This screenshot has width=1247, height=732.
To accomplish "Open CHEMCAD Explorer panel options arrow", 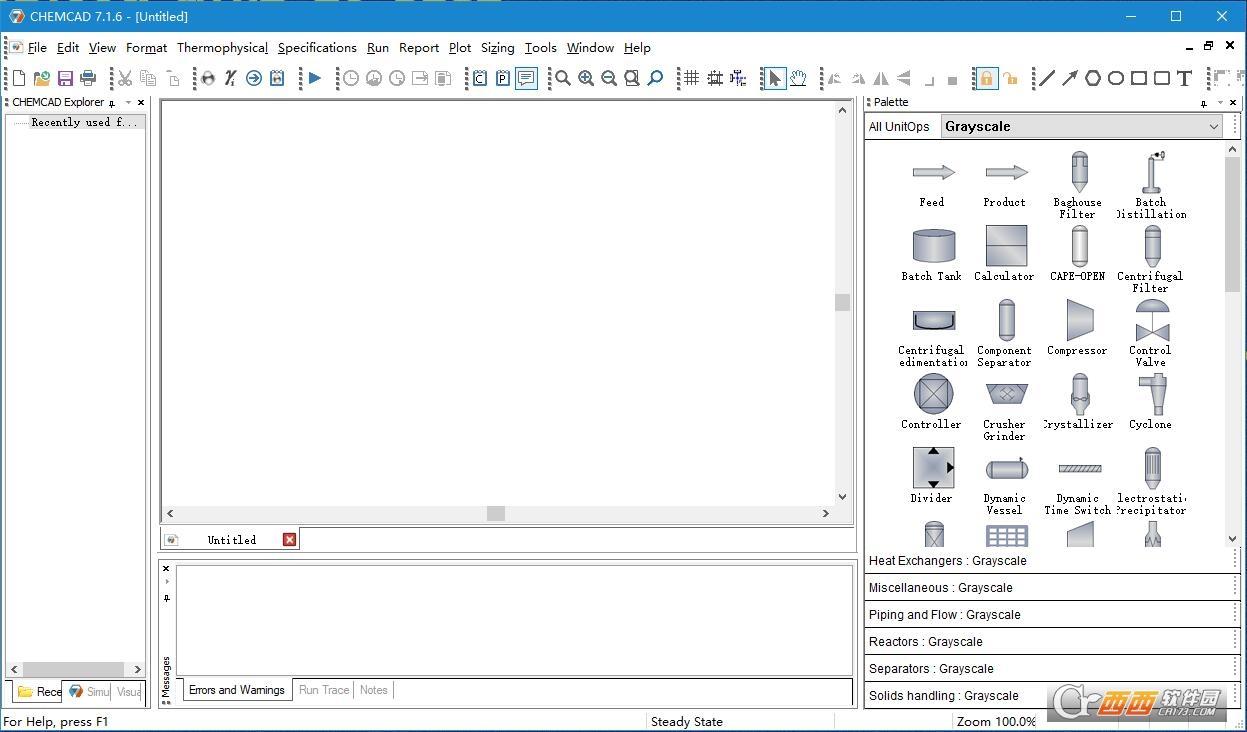I will tap(128, 103).
